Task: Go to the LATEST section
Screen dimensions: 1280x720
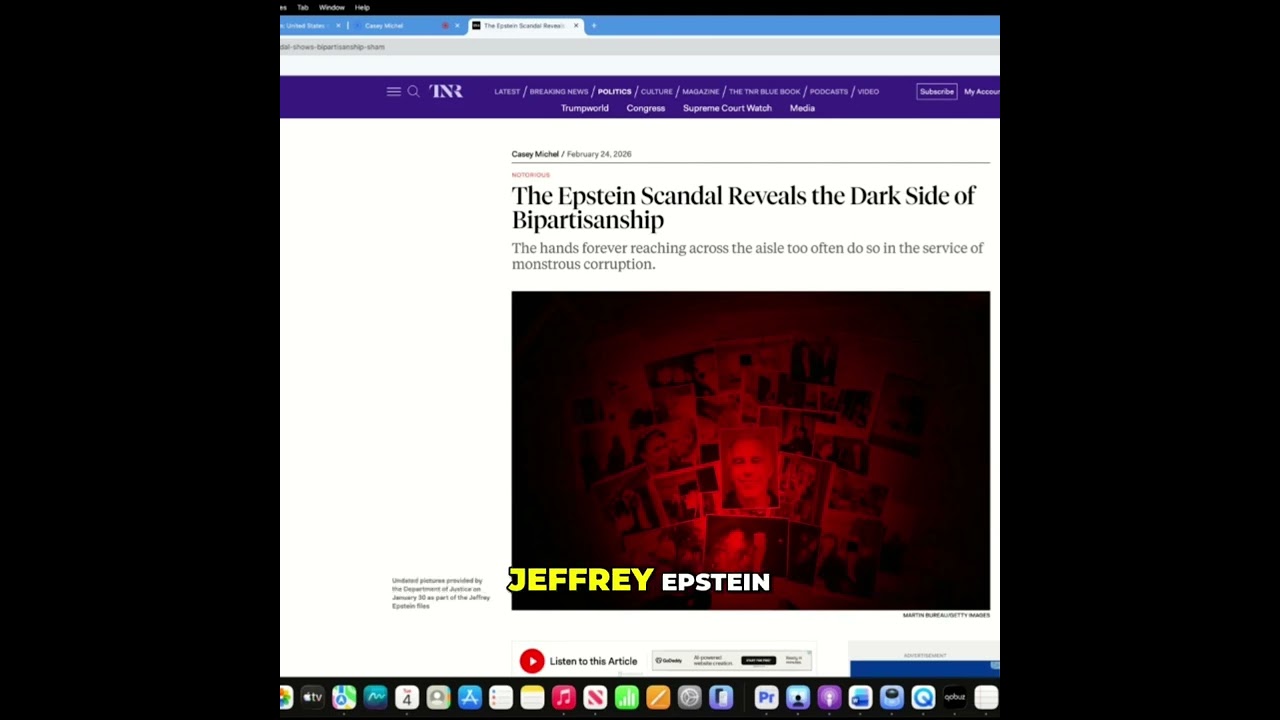Action: coord(507,91)
